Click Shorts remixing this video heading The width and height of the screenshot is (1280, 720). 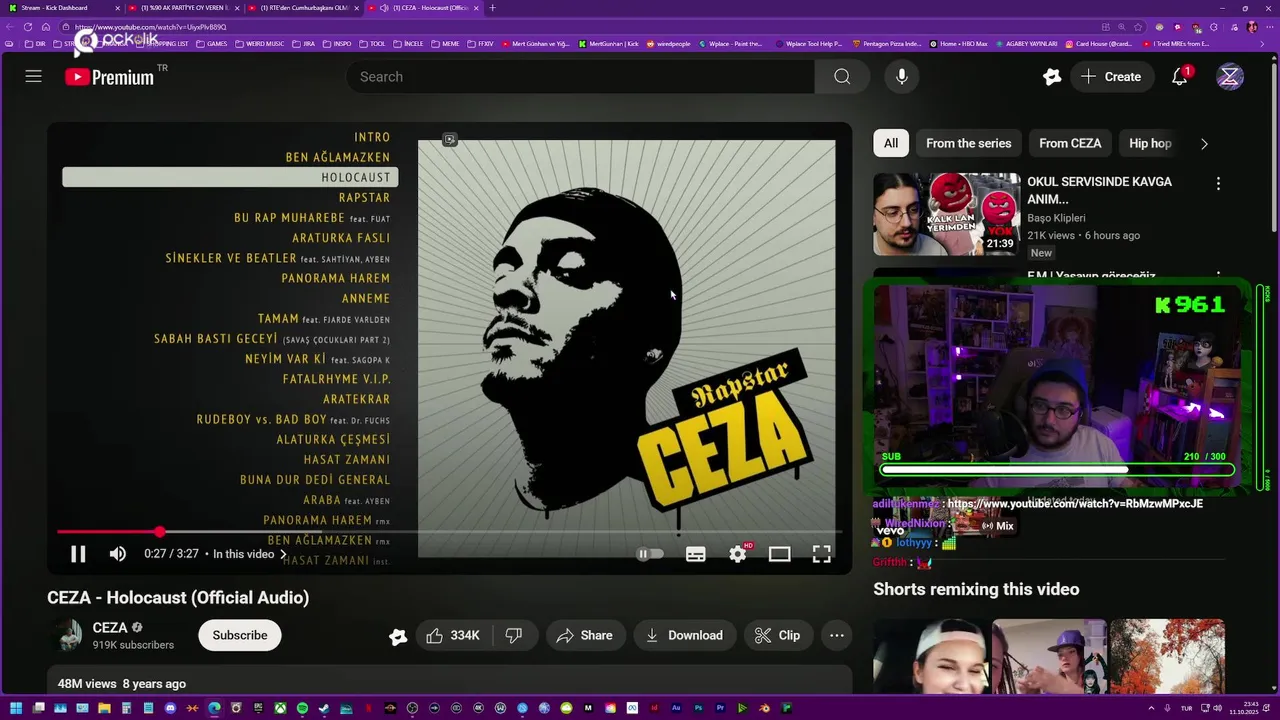(976, 589)
